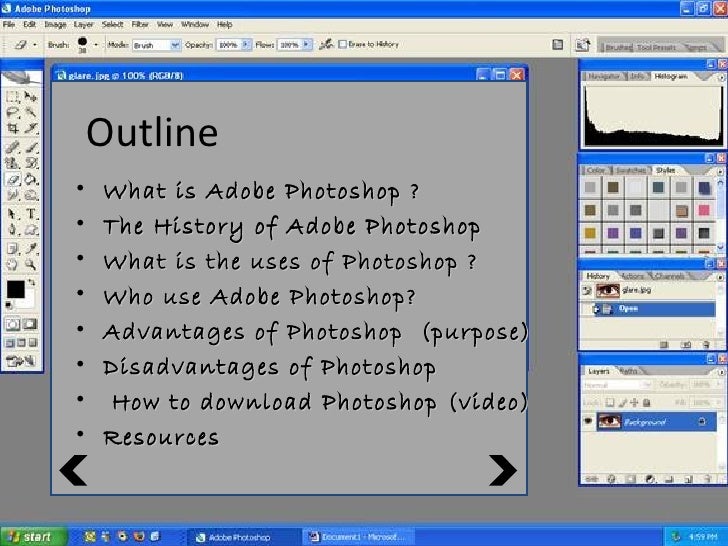Set history brush source for glare.jpg
This screenshot has height=546, width=728.
(x=587, y=291)
